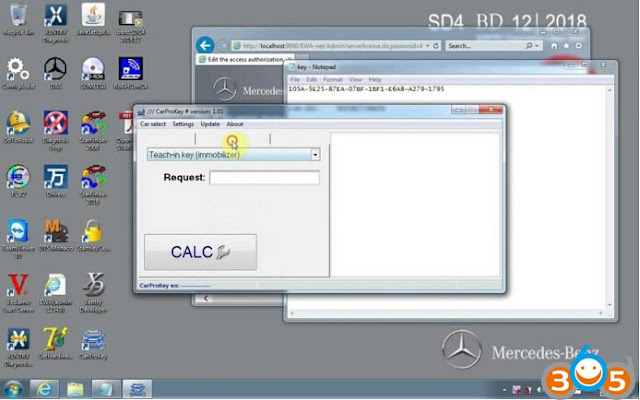Refresh the page in the browser
This screenshot has height=400, width=640.
pos(436,45)
